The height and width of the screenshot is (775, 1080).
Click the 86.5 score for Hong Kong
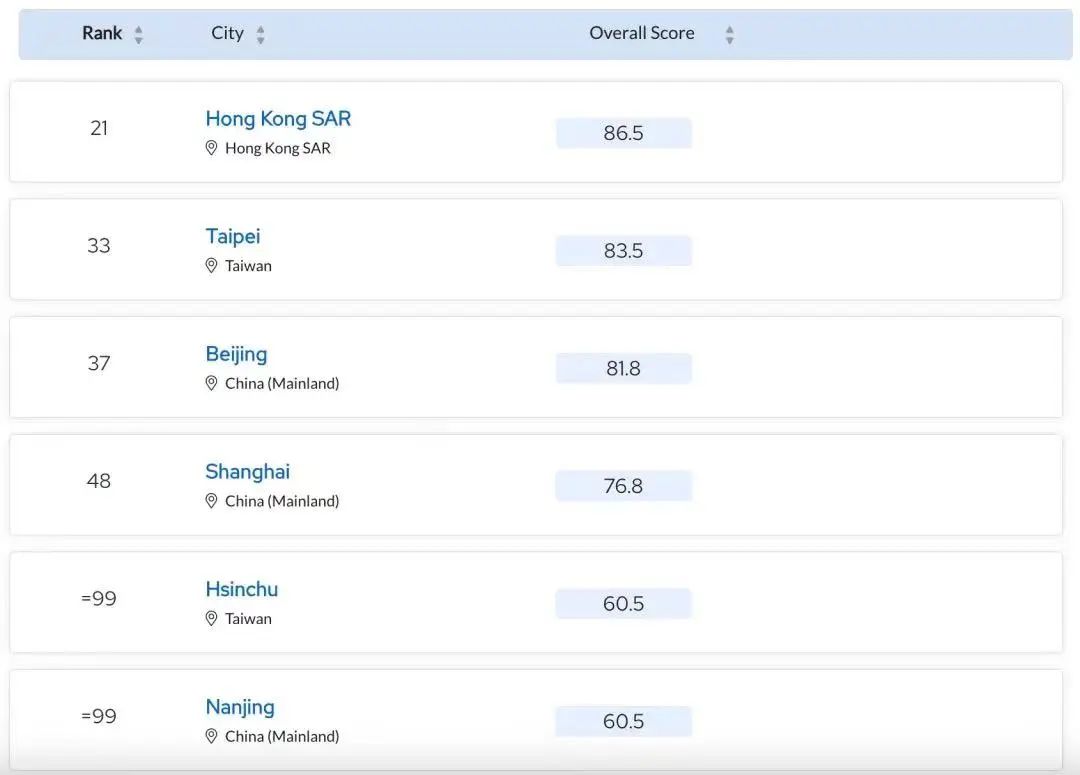[x=623, y=133]
